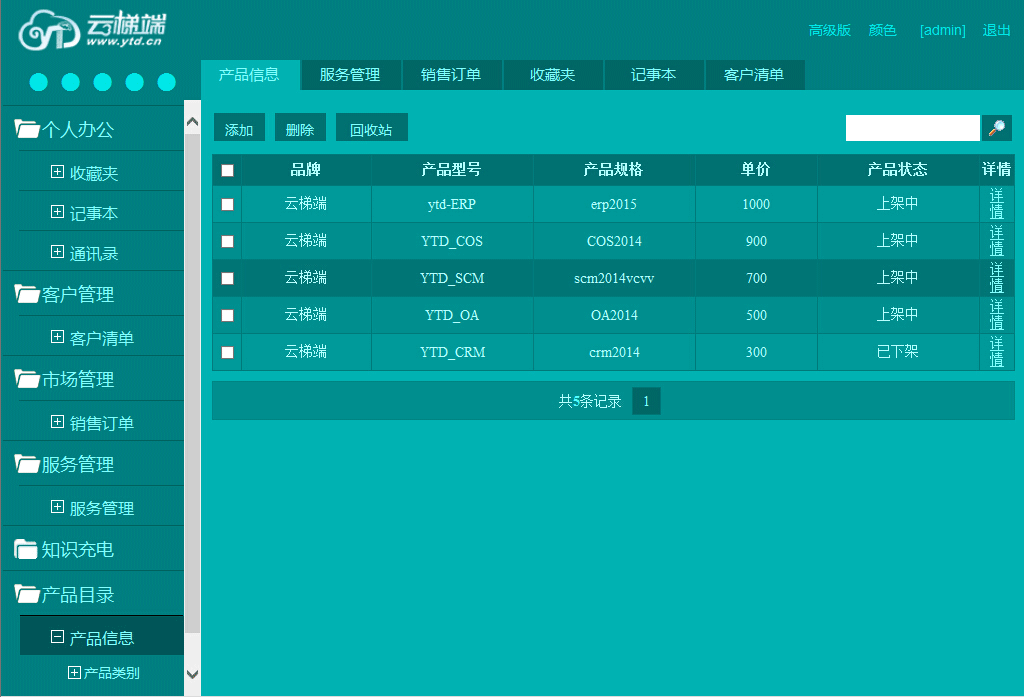Image resolution: width=1024 pixels, height=697 pixels.
Task: Click the scm2014vcvv spec cell
Action: [614, 278]
